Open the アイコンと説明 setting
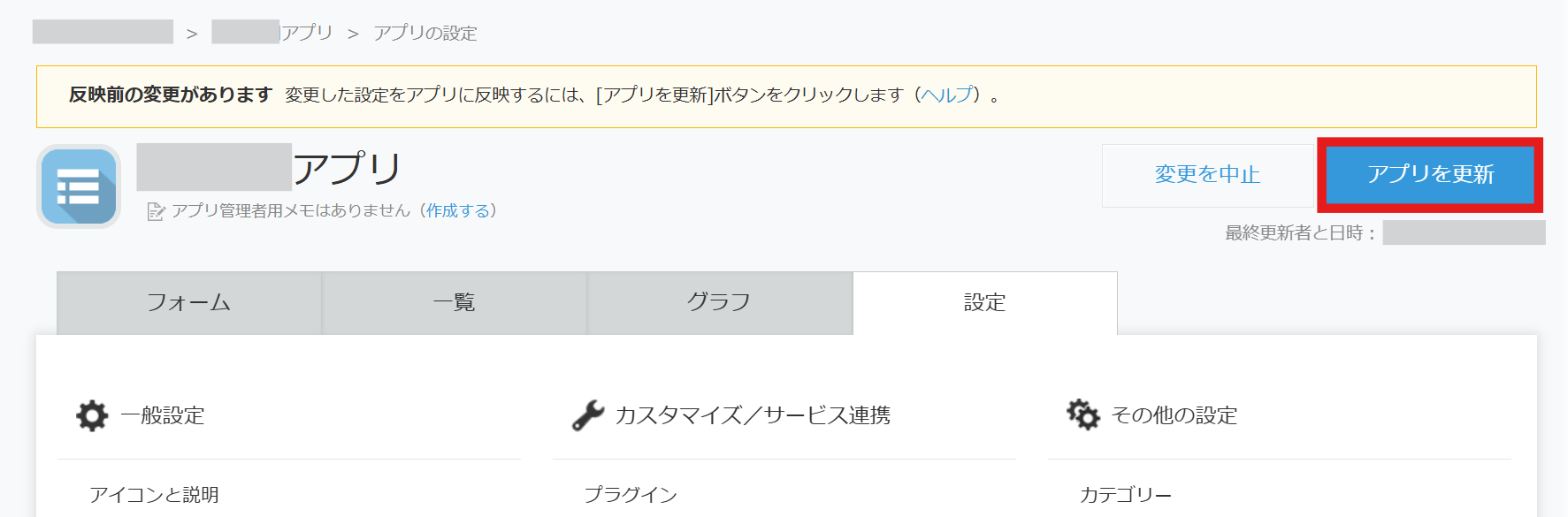 point(154,495)
